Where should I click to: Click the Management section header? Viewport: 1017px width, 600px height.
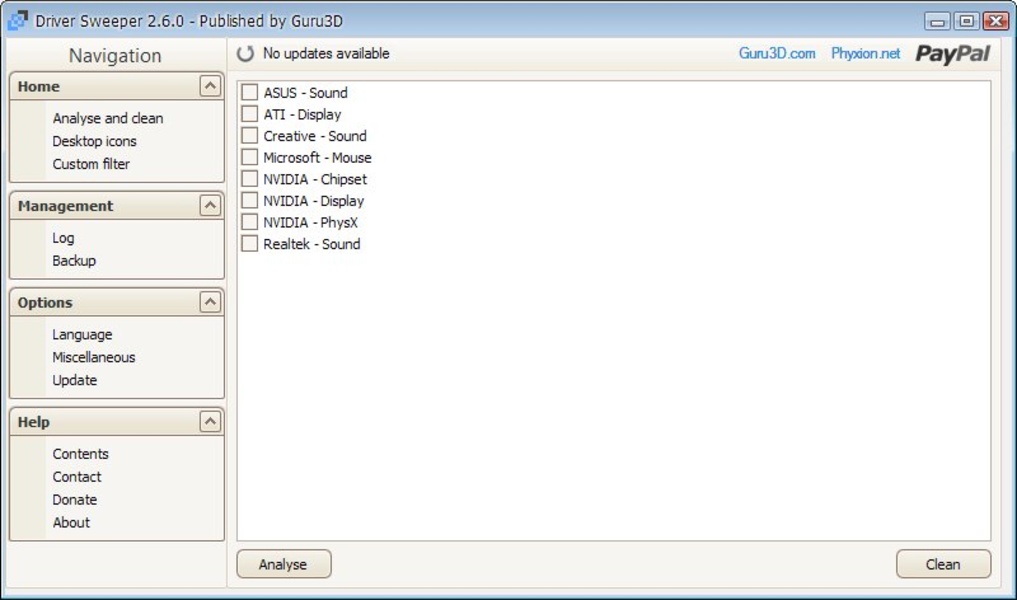(117, 206)
